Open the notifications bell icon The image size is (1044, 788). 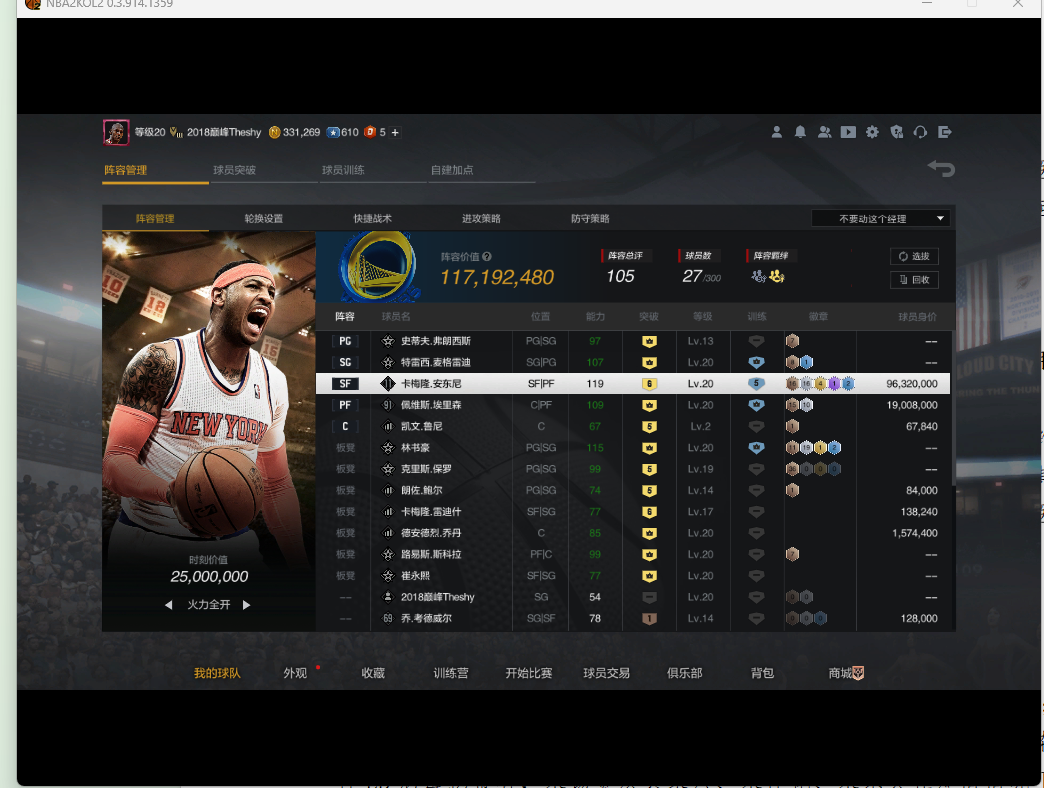click(x=800, y=132)
